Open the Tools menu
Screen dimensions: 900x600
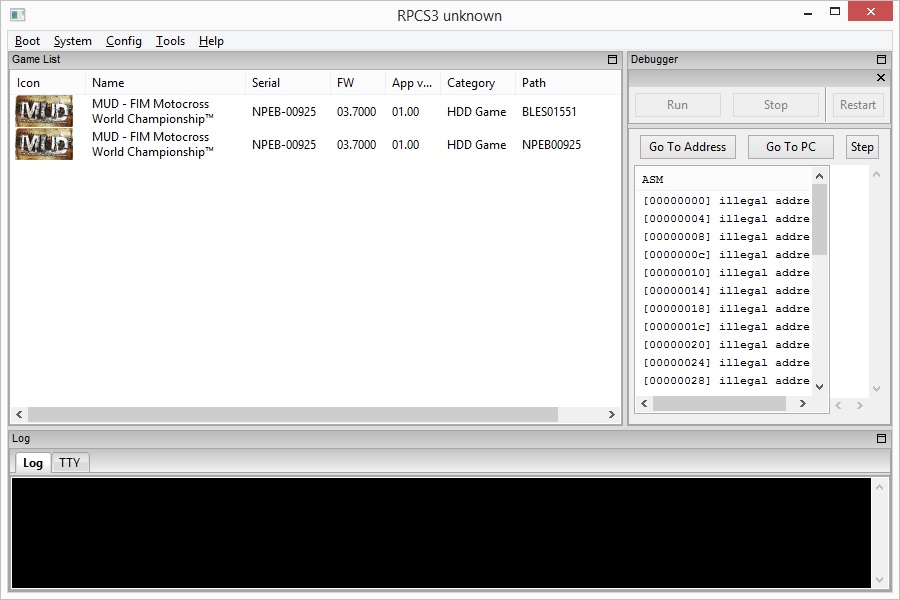point(170,41)
